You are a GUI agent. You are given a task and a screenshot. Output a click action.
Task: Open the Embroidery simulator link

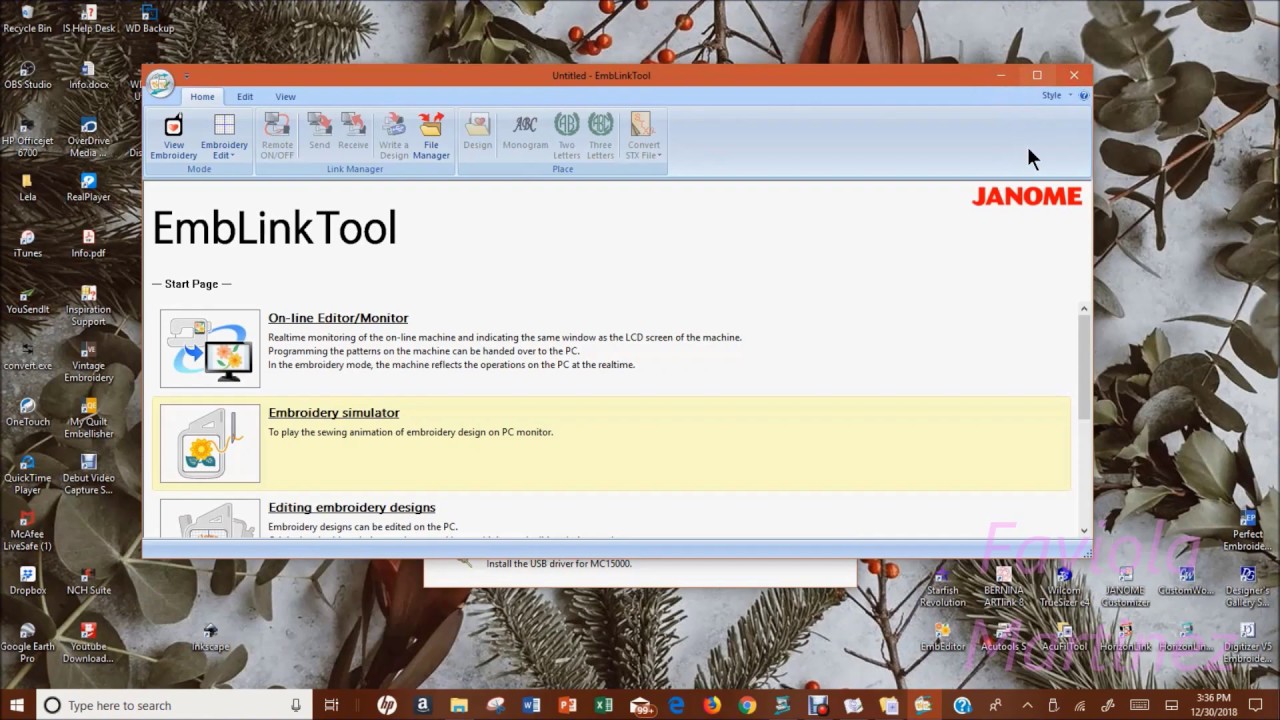[334, 413]
